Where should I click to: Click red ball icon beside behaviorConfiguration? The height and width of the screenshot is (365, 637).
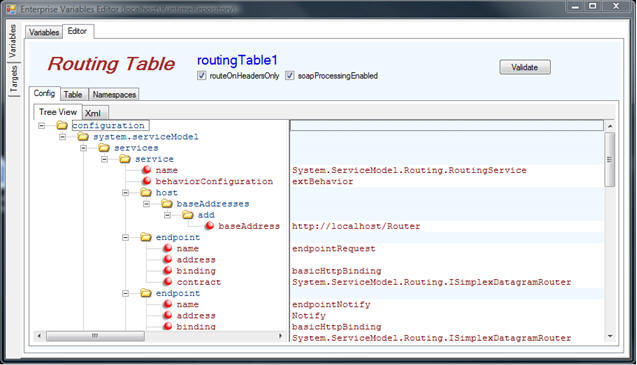[x=147, y=181]
